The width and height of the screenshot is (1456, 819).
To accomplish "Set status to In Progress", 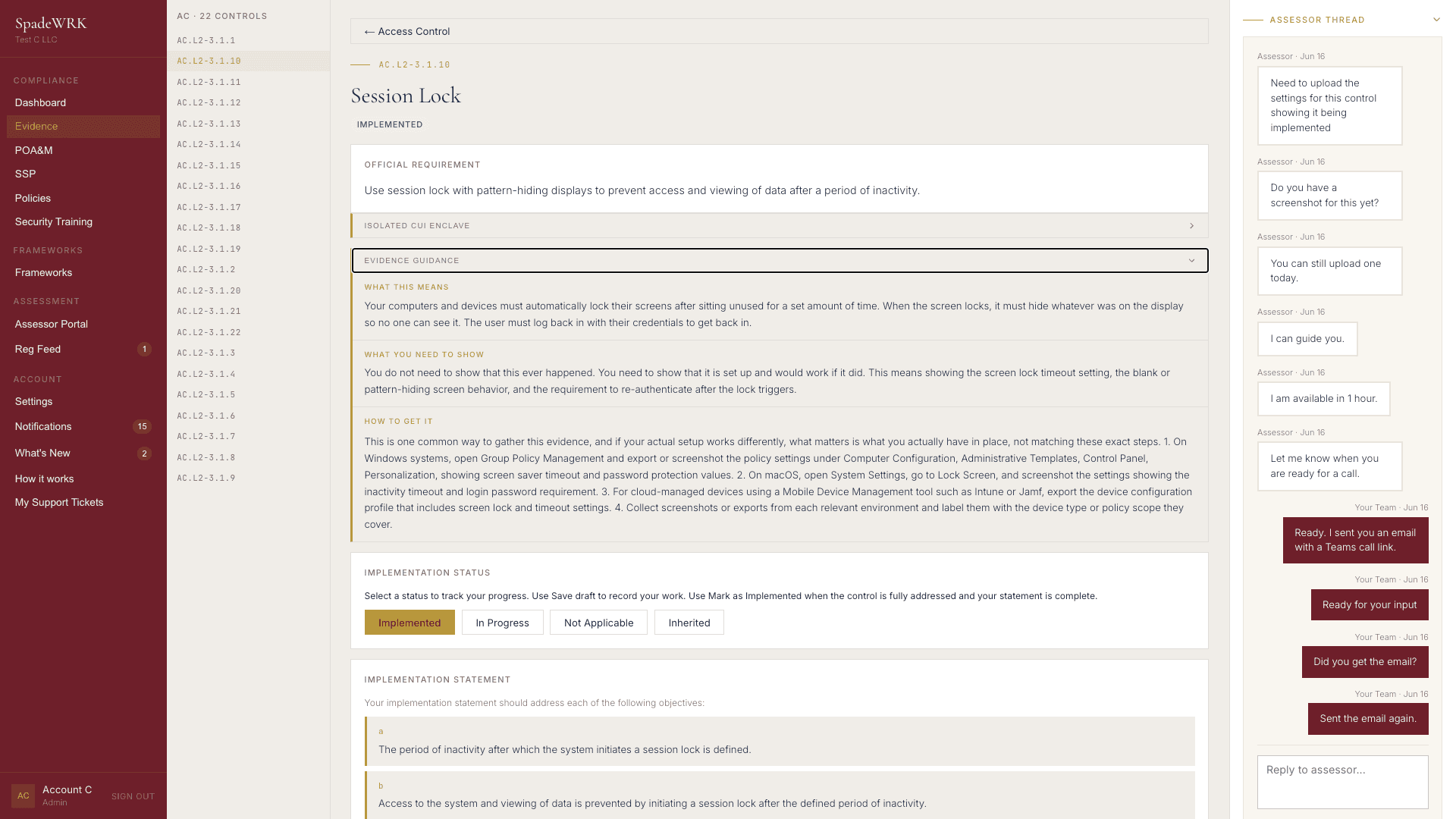I will coord(502,623).
